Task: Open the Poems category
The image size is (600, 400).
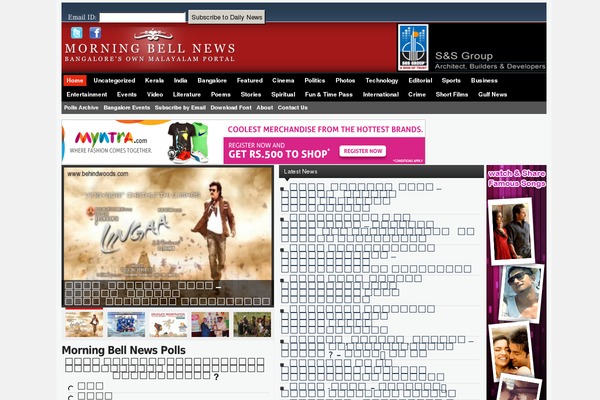Action: [220, 95]
